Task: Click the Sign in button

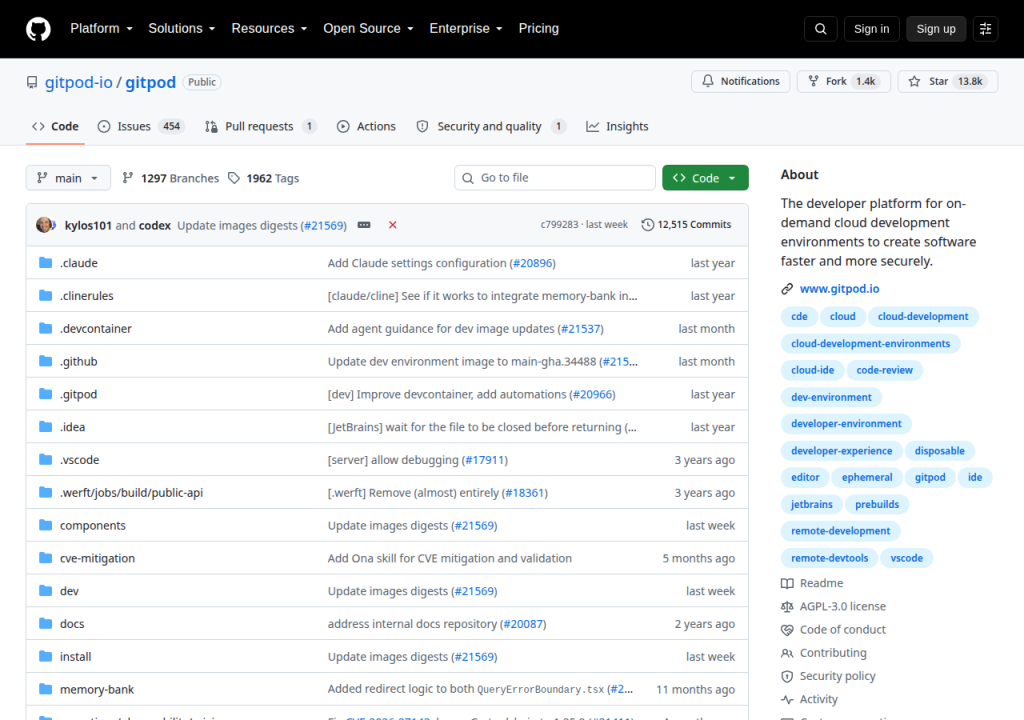Action: tap(871, 29)
